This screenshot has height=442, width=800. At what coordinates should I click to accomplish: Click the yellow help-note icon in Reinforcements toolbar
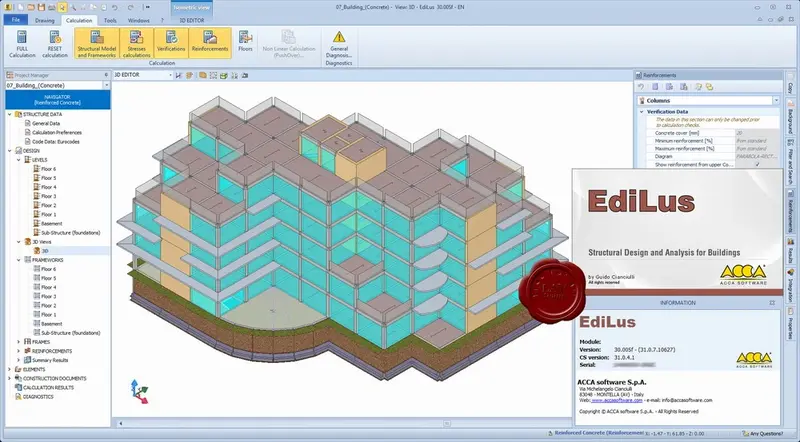(698, 87)
